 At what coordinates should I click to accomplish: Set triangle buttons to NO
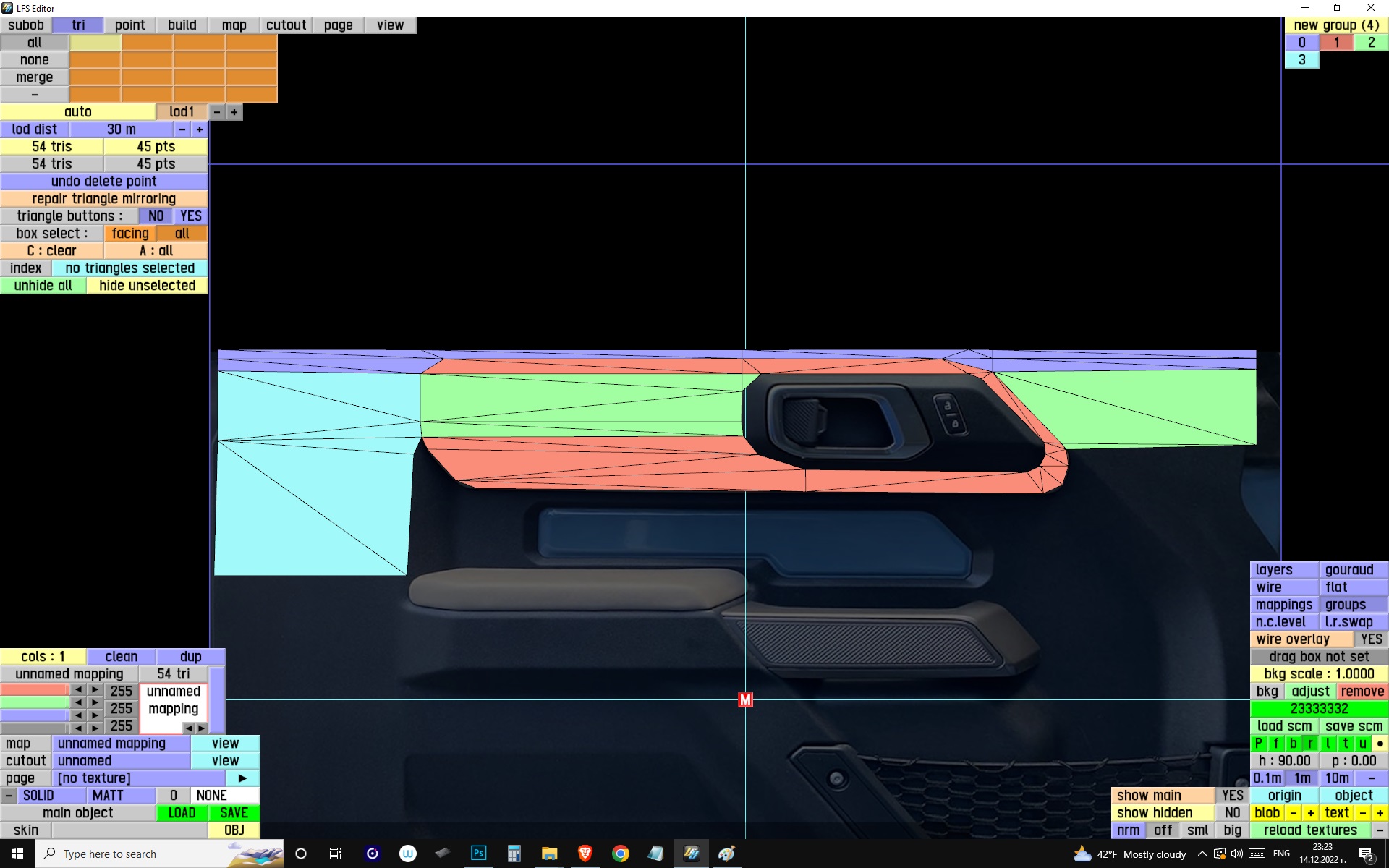tap(156, 216)
